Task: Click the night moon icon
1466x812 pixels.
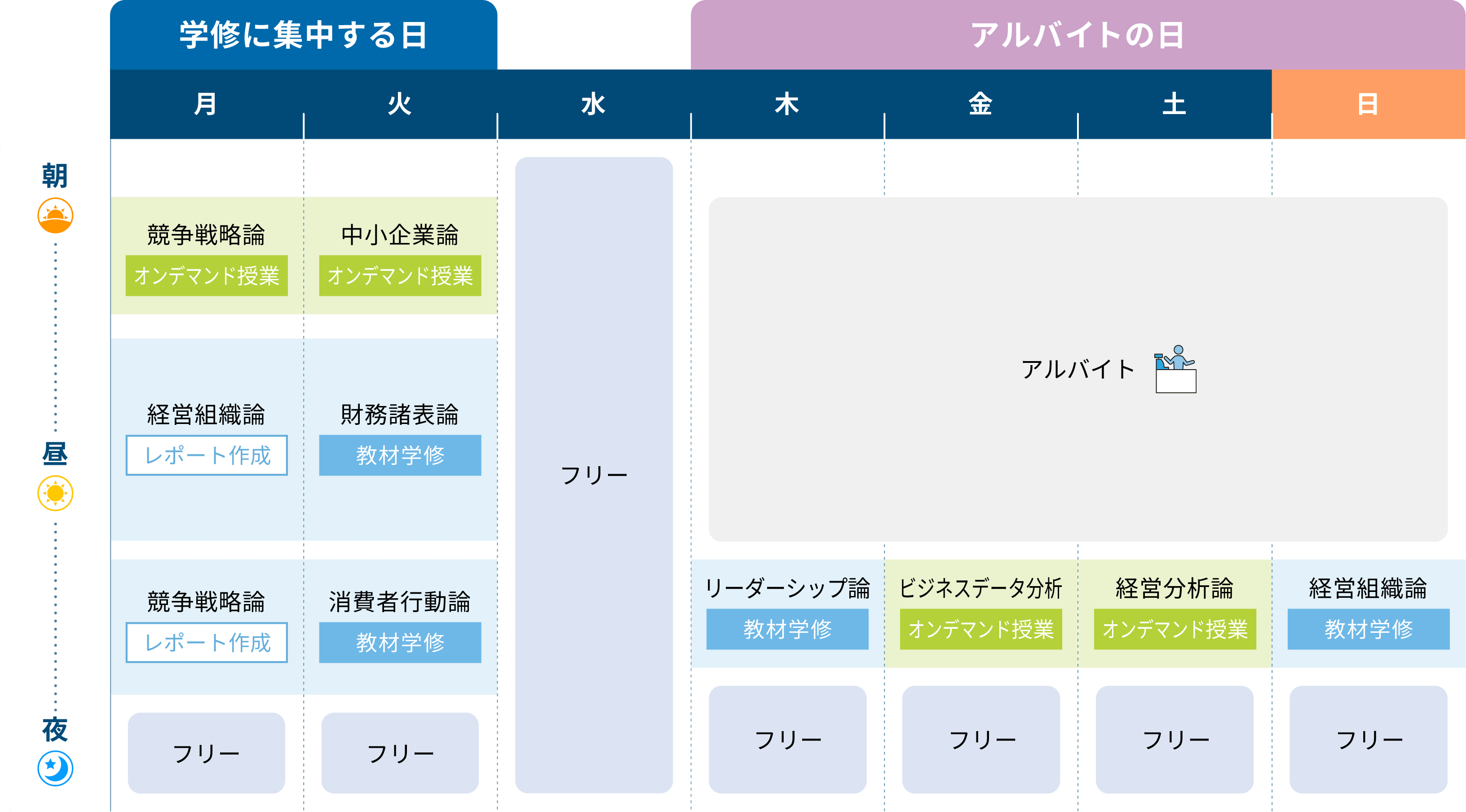Action: pos(55,768)
